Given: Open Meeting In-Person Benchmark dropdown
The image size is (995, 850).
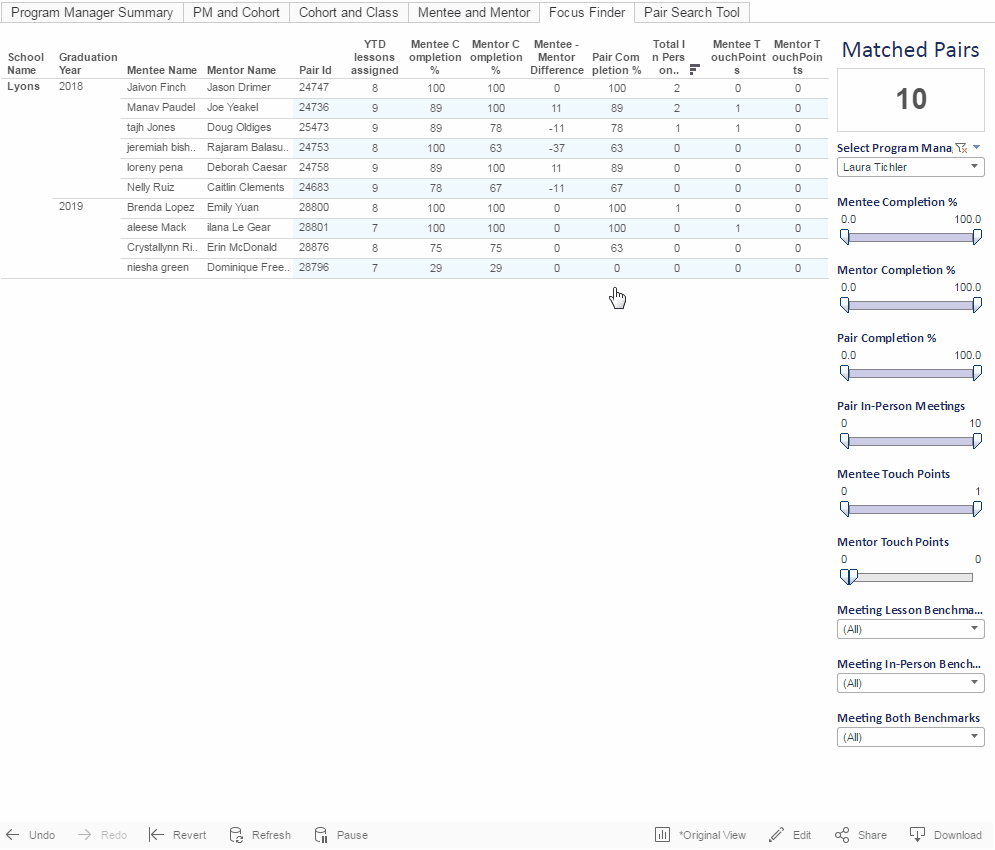Looking at the screenshot, I should [x=910, y=683].
